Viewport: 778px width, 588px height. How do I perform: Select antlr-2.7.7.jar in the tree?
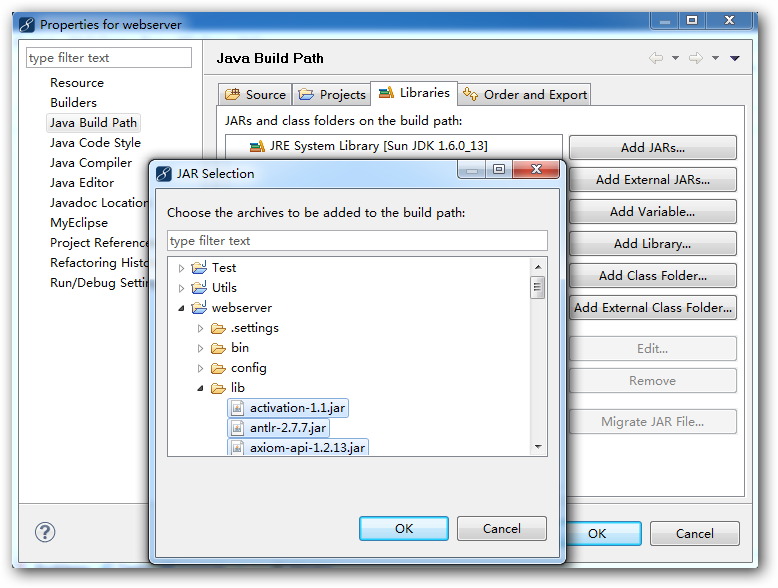(278, 428)
